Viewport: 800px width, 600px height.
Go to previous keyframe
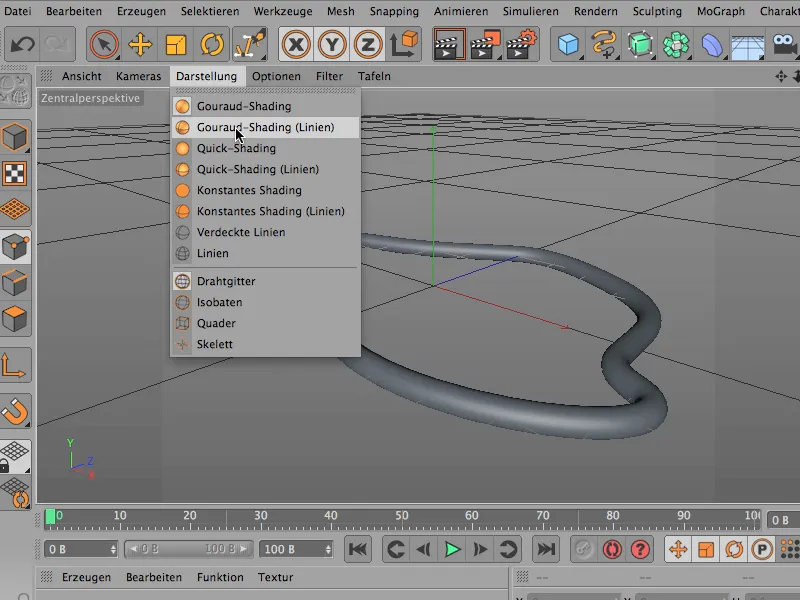tap(395, 549)
